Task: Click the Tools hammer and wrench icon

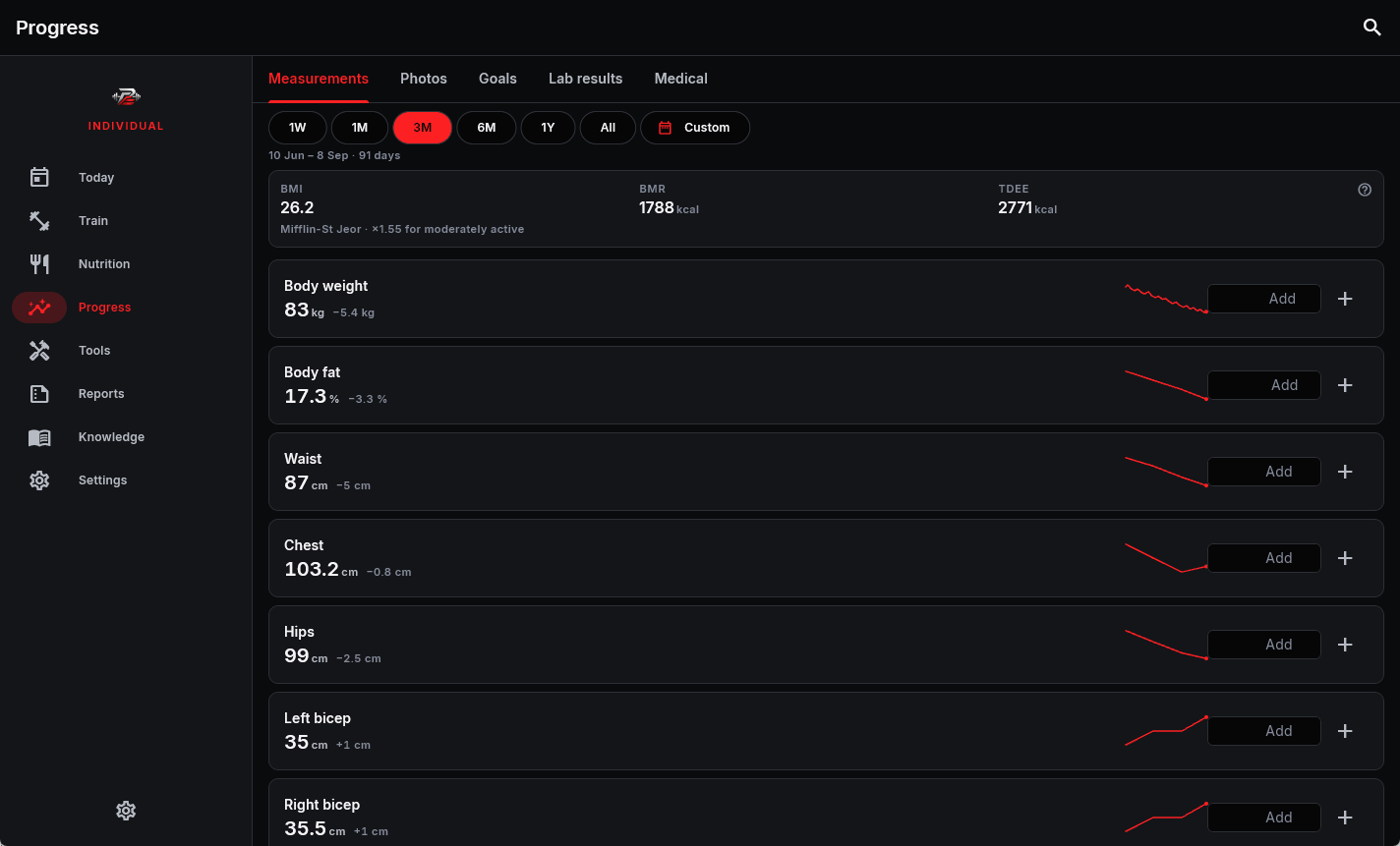Action: pos(39,350)
